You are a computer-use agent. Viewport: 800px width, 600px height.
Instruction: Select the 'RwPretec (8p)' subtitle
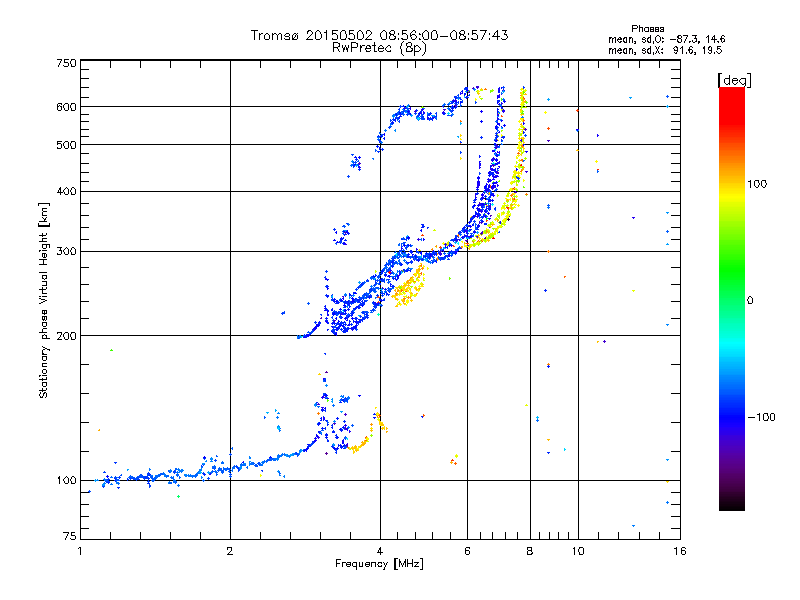coord(379,48)
